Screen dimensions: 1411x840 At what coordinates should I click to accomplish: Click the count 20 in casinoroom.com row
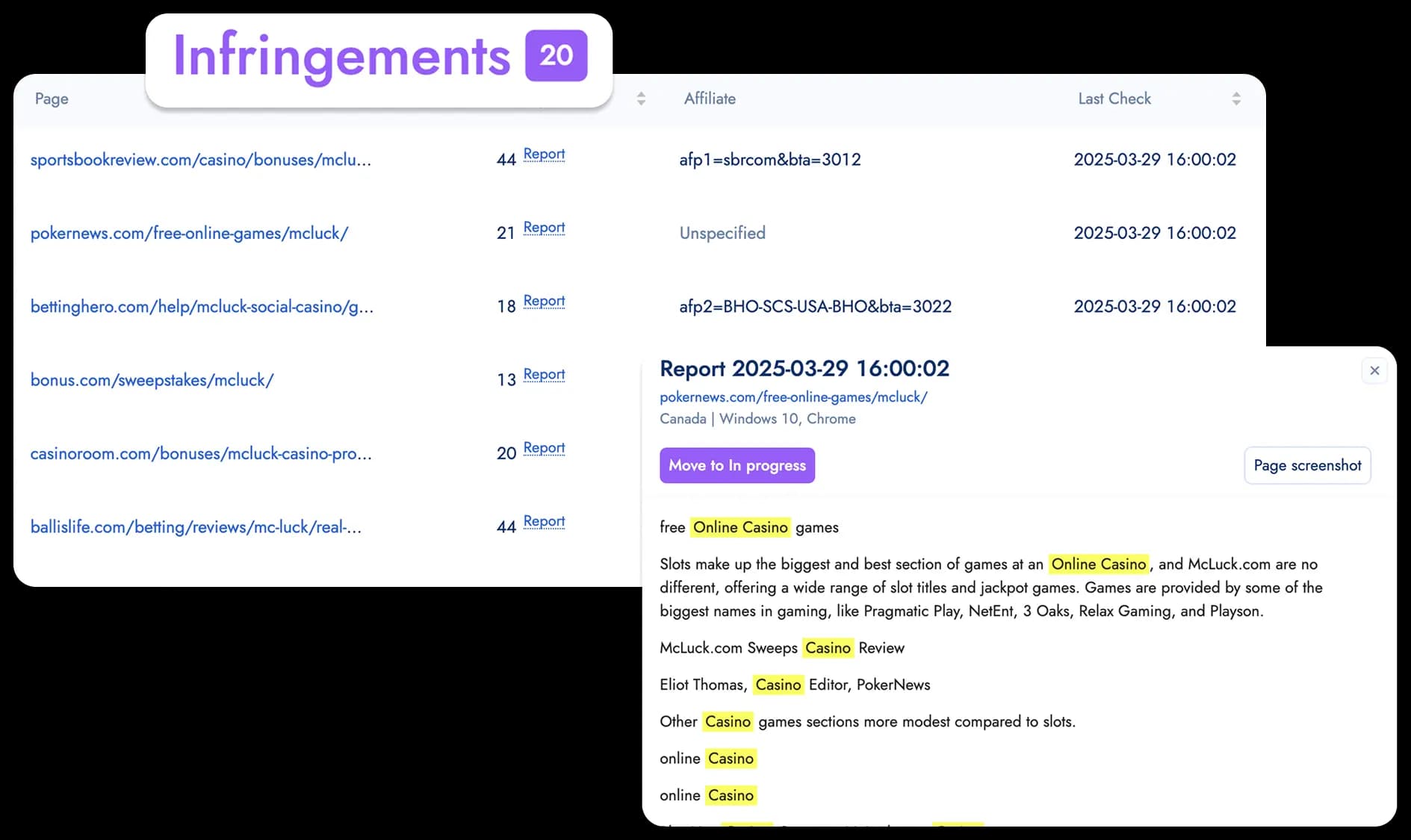pos(506,453)
